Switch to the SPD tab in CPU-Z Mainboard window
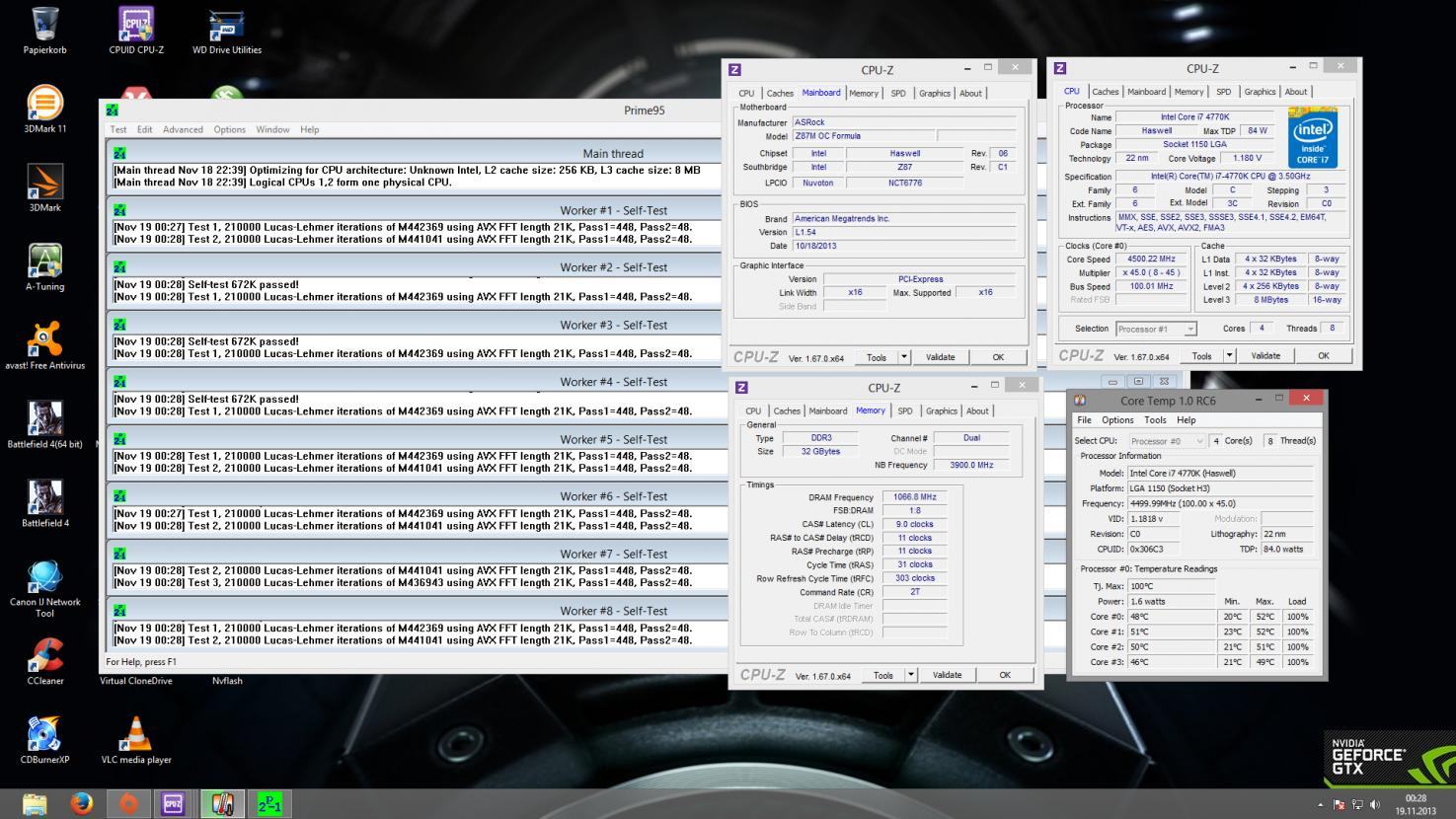 click(x=898, y=94)
